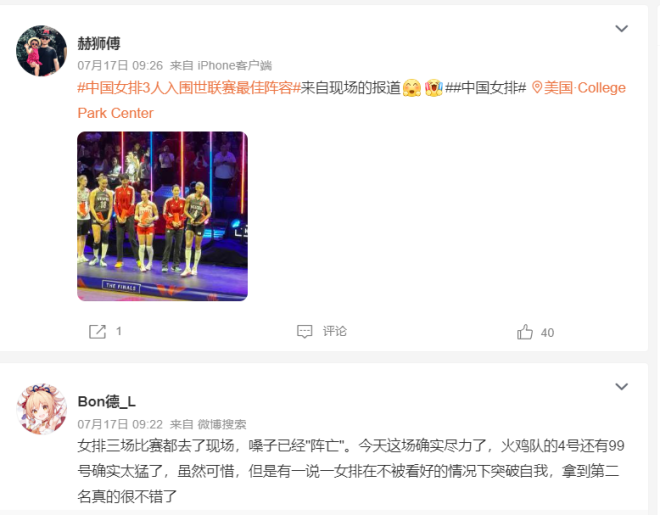Open hashtag #中国女排3人入围世联赛最佳阵容#

(x=189, y=88)
